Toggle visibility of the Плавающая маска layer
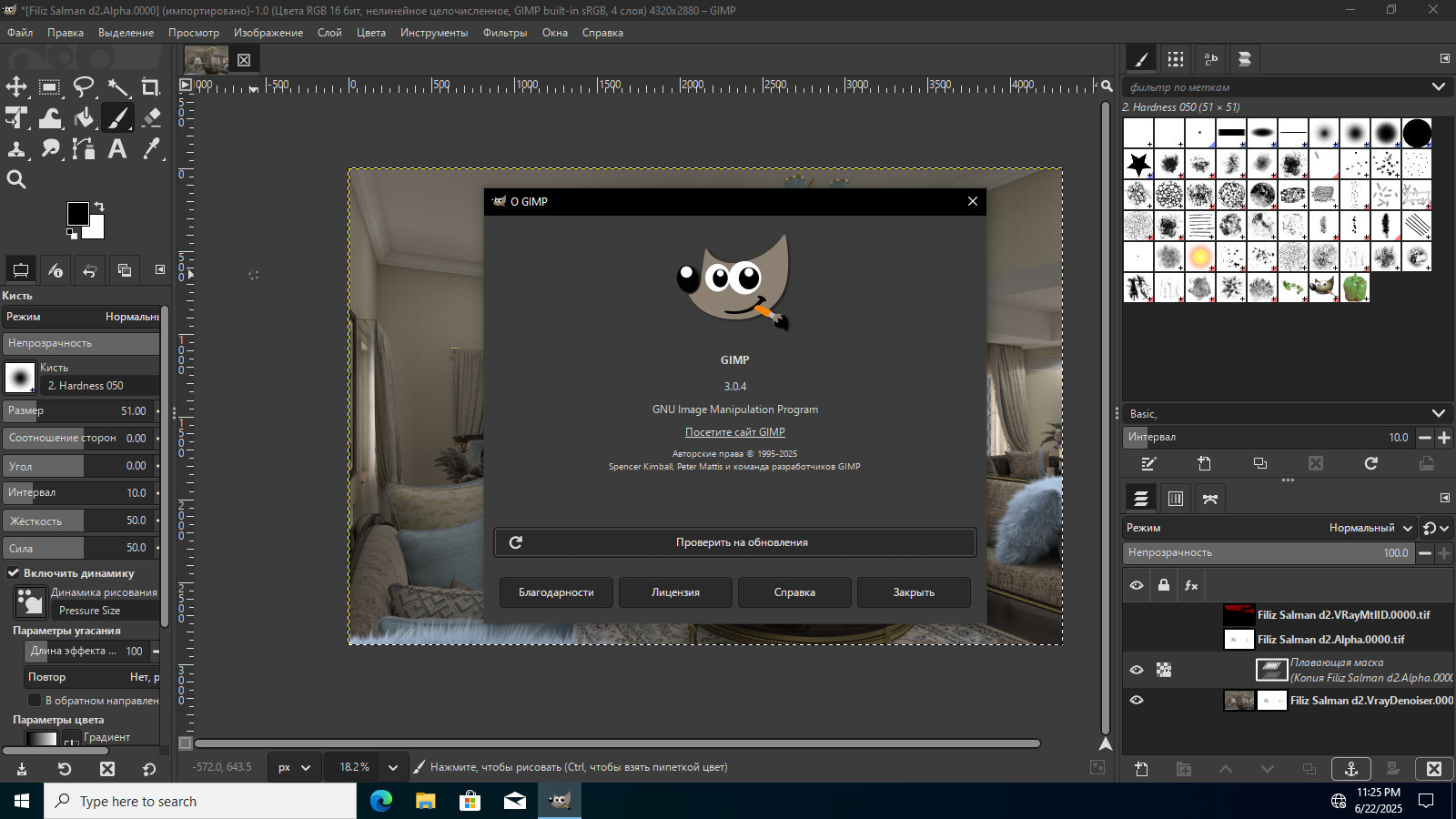 click(x=1137, y=670)
